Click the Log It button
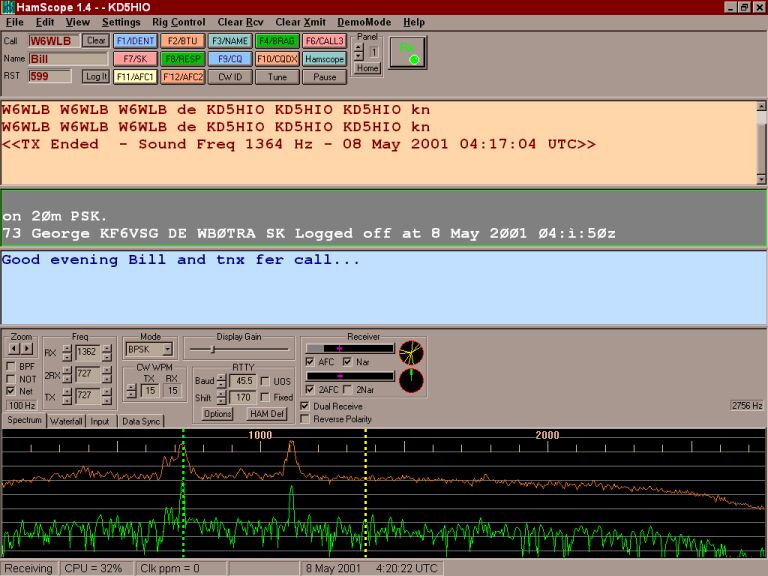Viewport: 768px width, 576px height. [x=96, y=76]
